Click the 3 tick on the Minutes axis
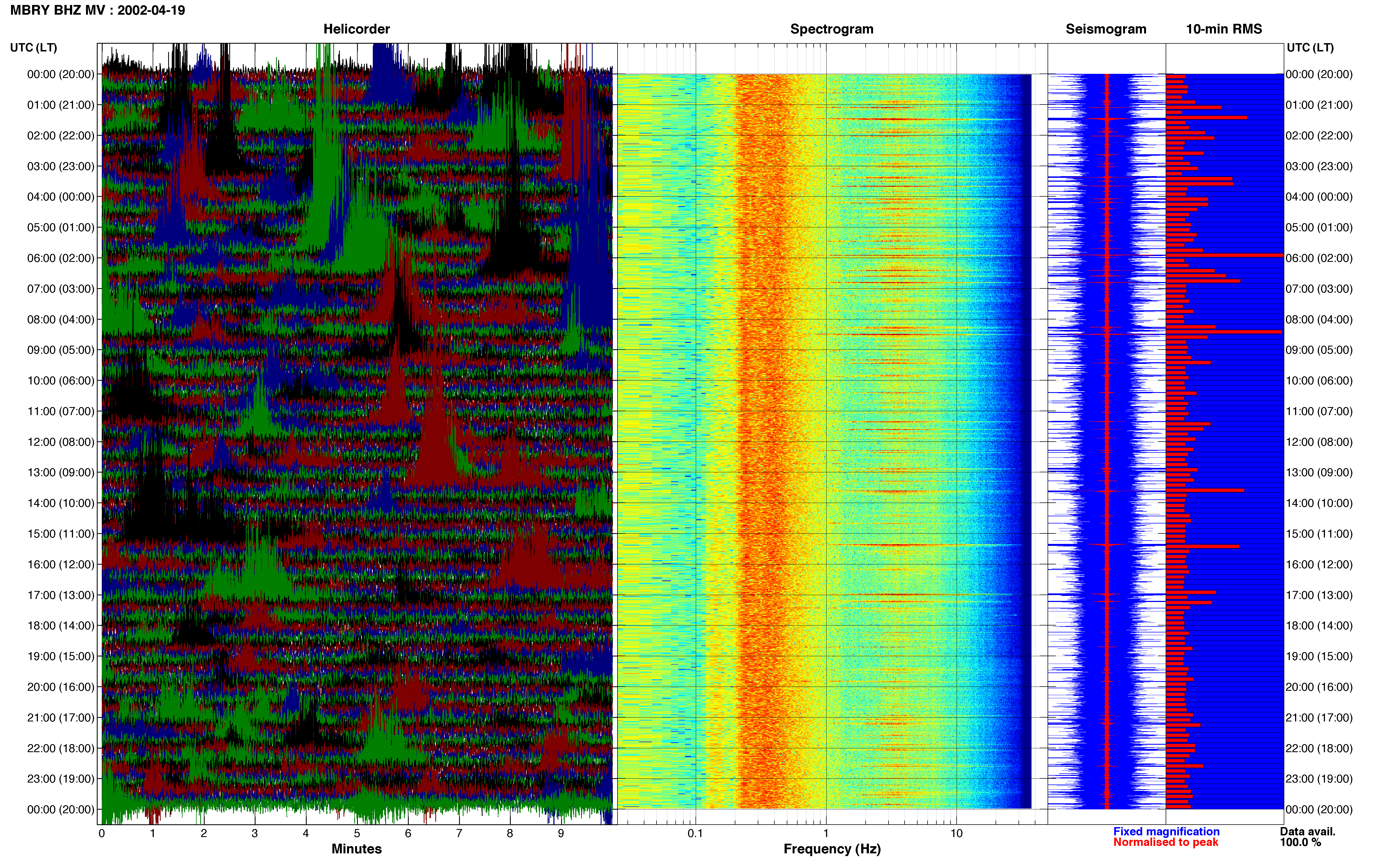This screenshot has width=1388, height=868. coord(255,833)
